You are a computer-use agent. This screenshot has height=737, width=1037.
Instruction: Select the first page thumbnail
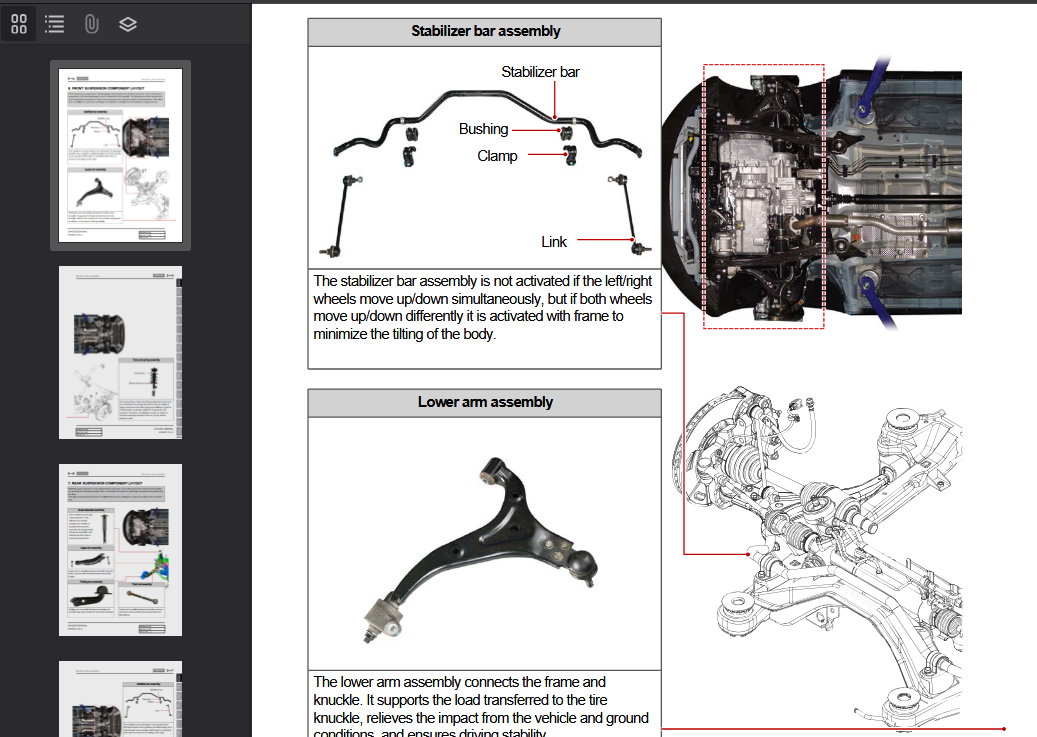pos(120,155)
